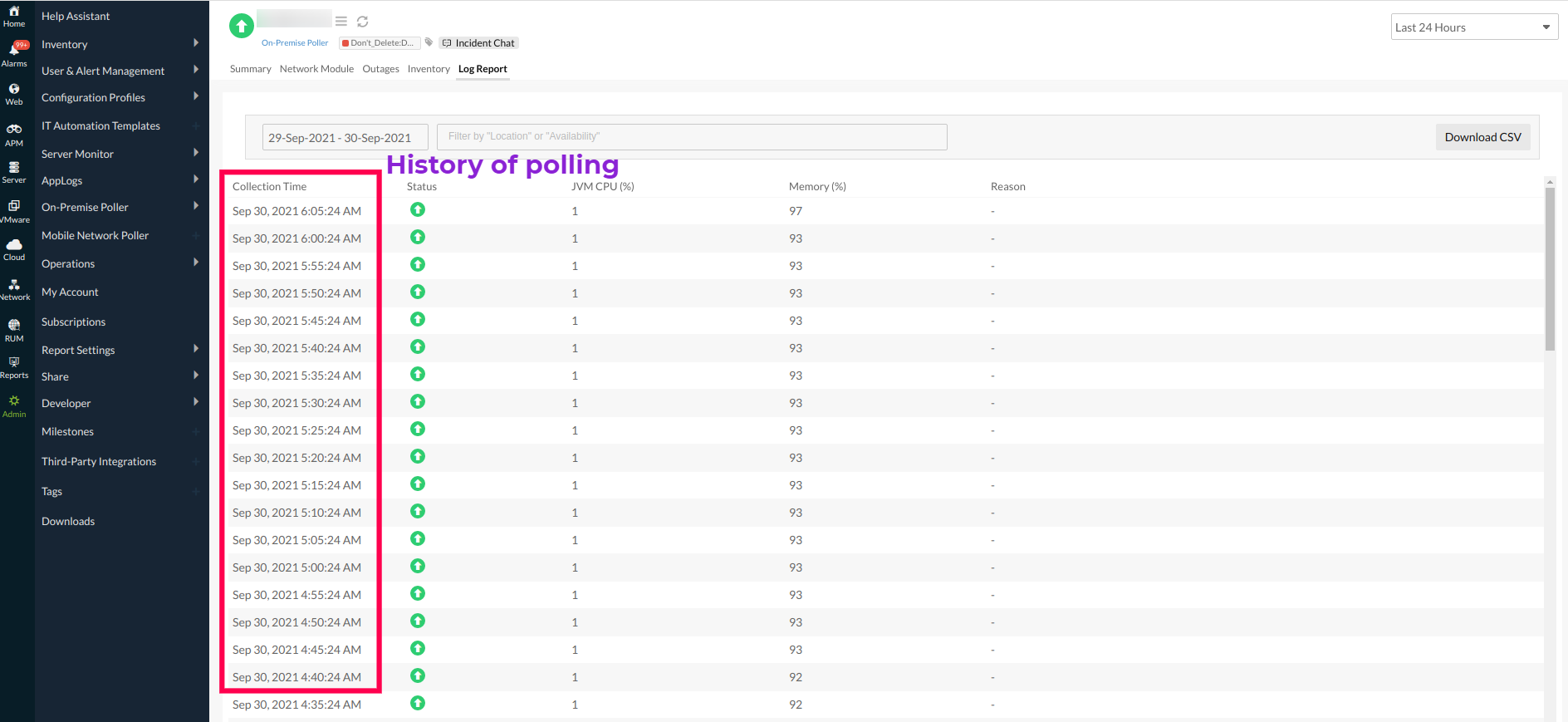Open the hamburger menu next to the monitor name

(x=341, y=21)
